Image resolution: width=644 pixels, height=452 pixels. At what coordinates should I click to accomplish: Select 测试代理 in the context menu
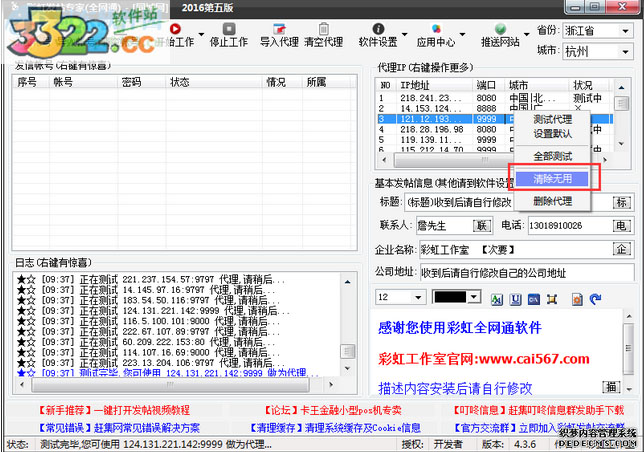pos(552,119)
